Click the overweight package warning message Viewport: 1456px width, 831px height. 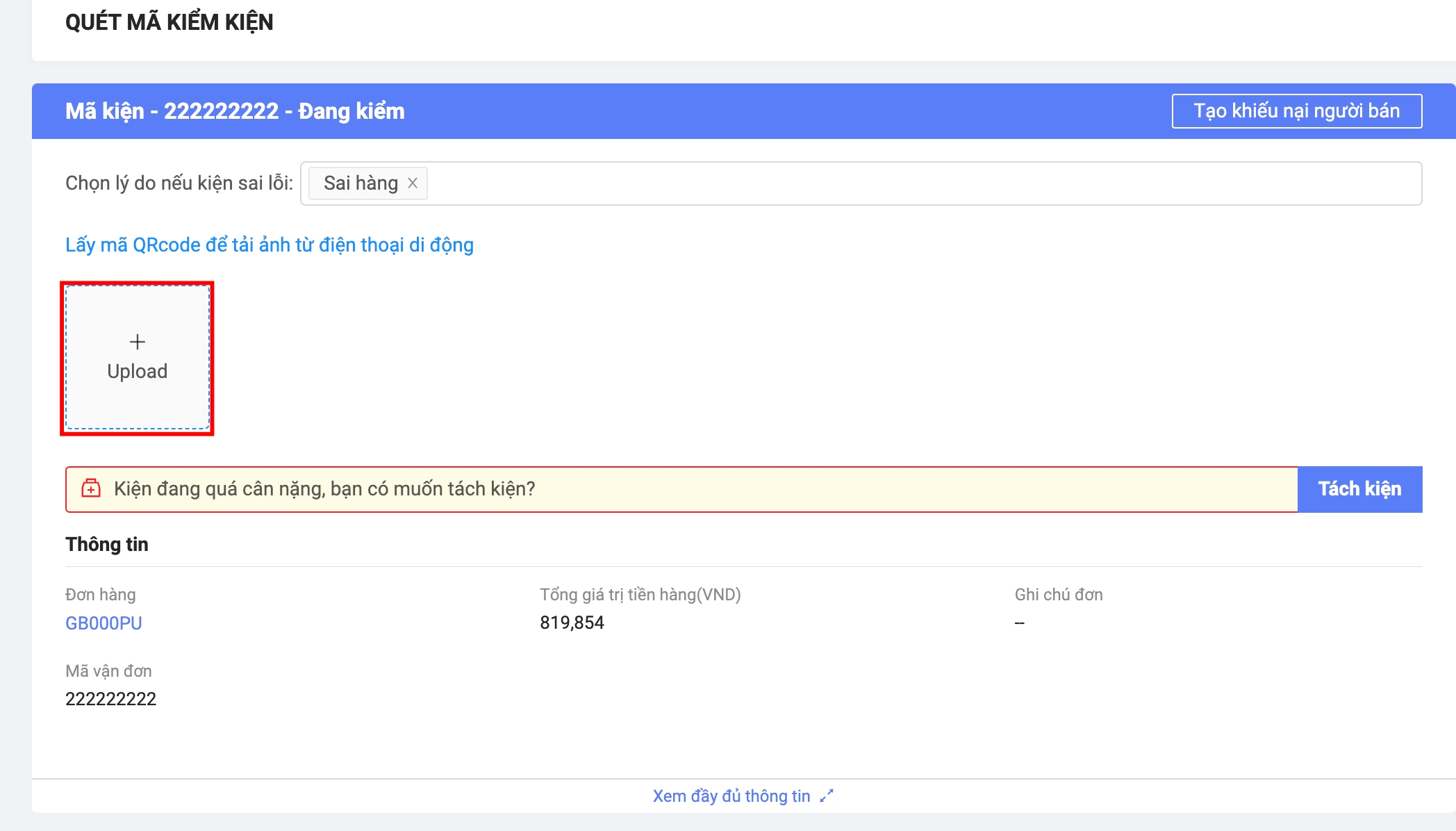coord(324,489)
